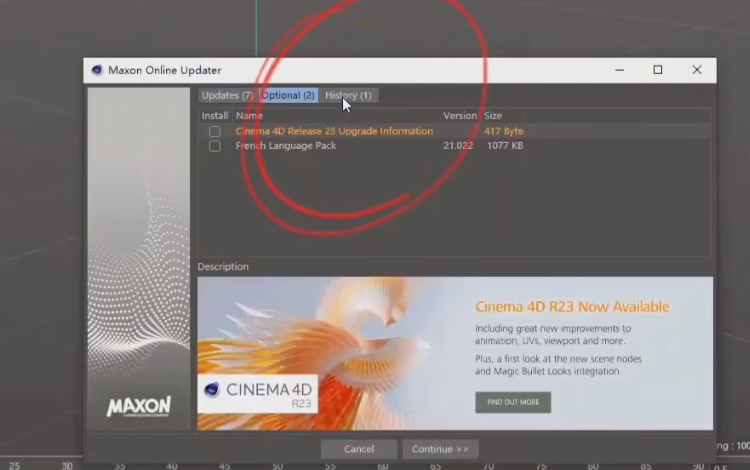Screen dimensions: 750x470
Task: Click the Cancel button
Action: tap(359, 449)
